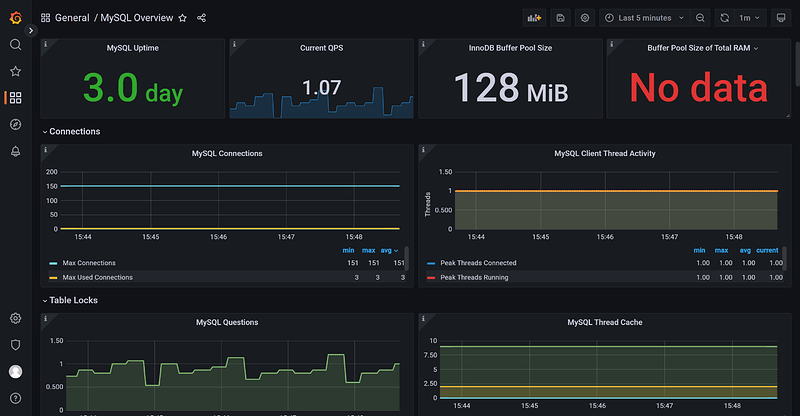Open the General folder breadcrumb
This screenshot has height=416, width=800.
pos(72,18)
